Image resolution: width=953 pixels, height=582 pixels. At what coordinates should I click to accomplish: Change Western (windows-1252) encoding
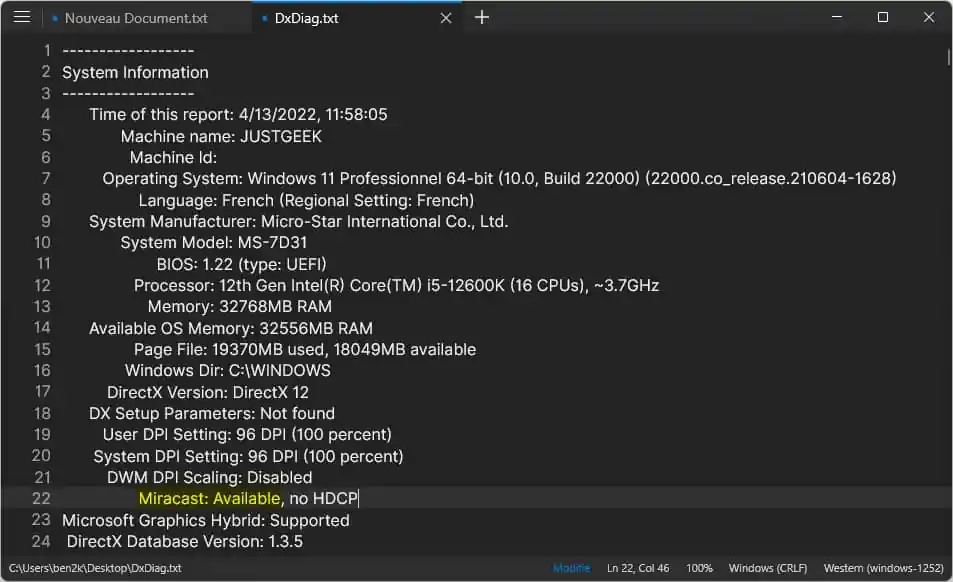[883, 568]
